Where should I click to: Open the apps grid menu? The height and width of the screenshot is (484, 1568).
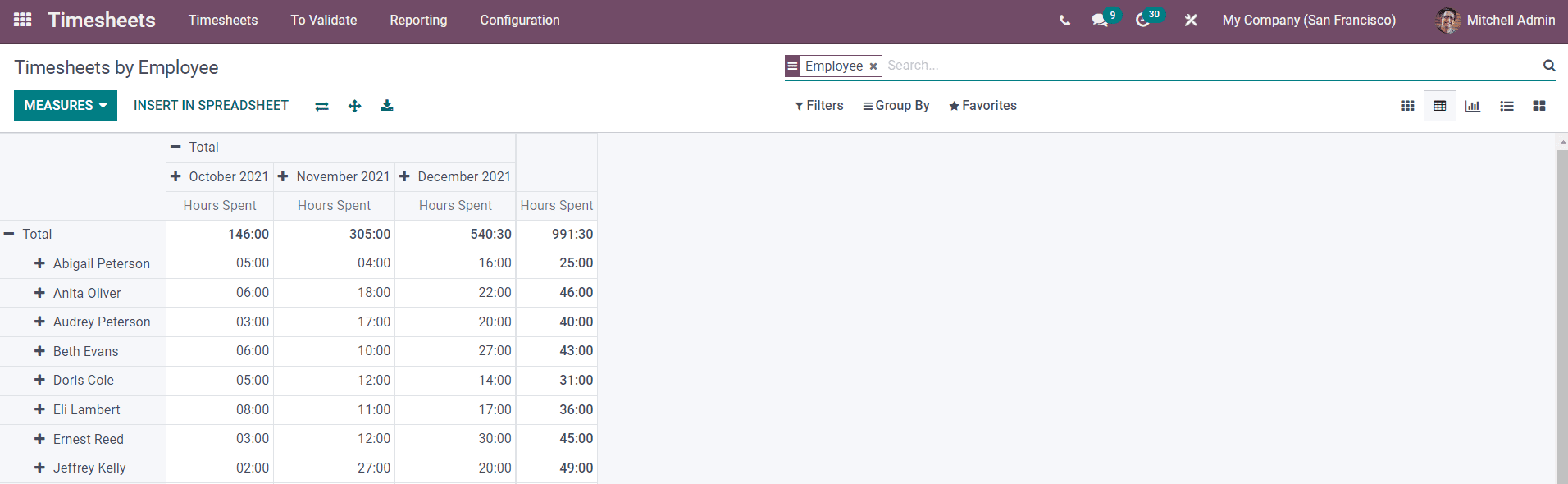tap(23, 20)
